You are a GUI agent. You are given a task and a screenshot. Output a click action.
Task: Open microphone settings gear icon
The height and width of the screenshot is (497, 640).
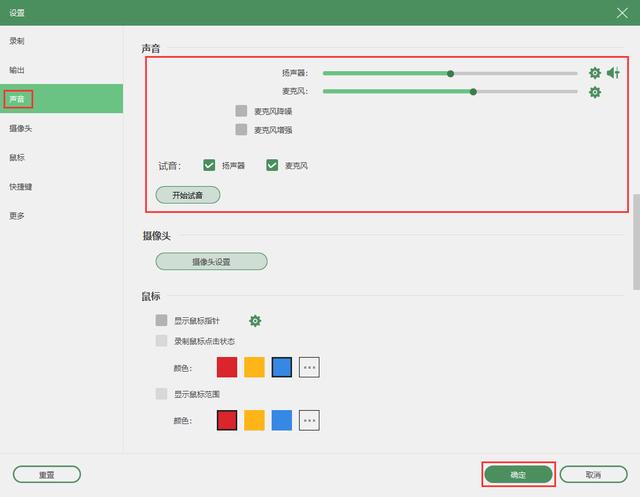coord(595,92)
